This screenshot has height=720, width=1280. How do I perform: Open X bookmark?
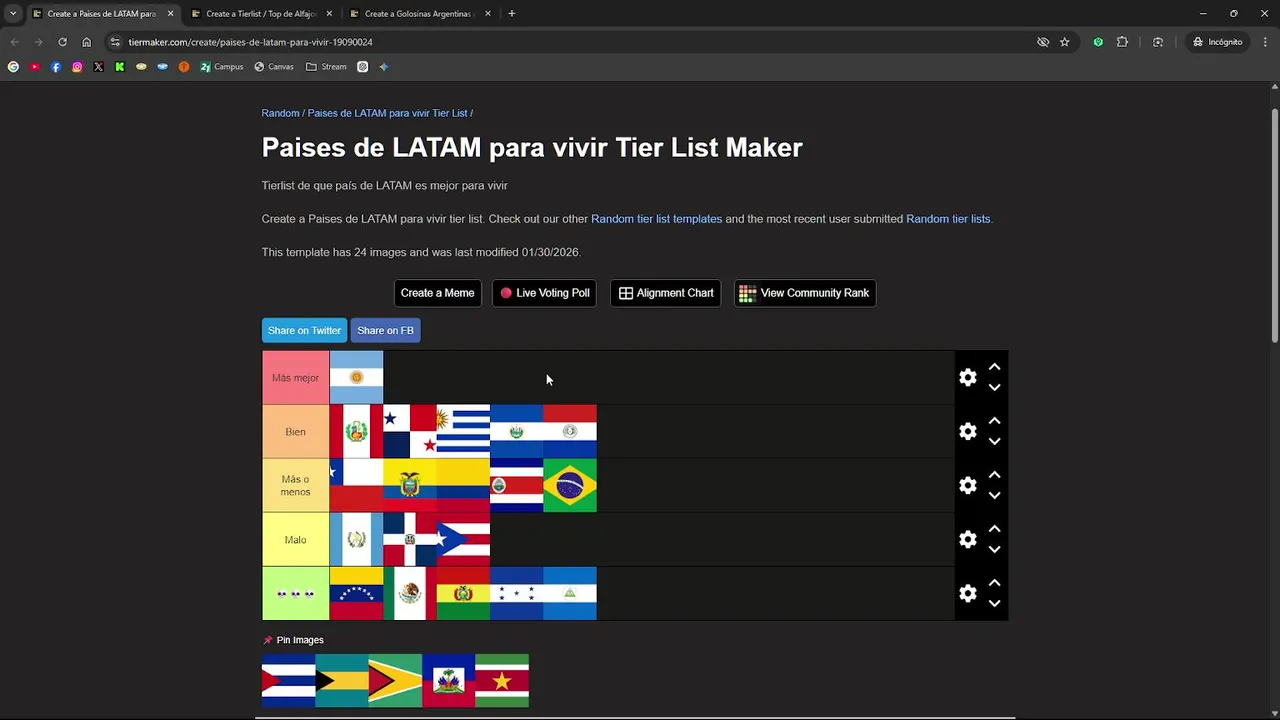(98, 67)
